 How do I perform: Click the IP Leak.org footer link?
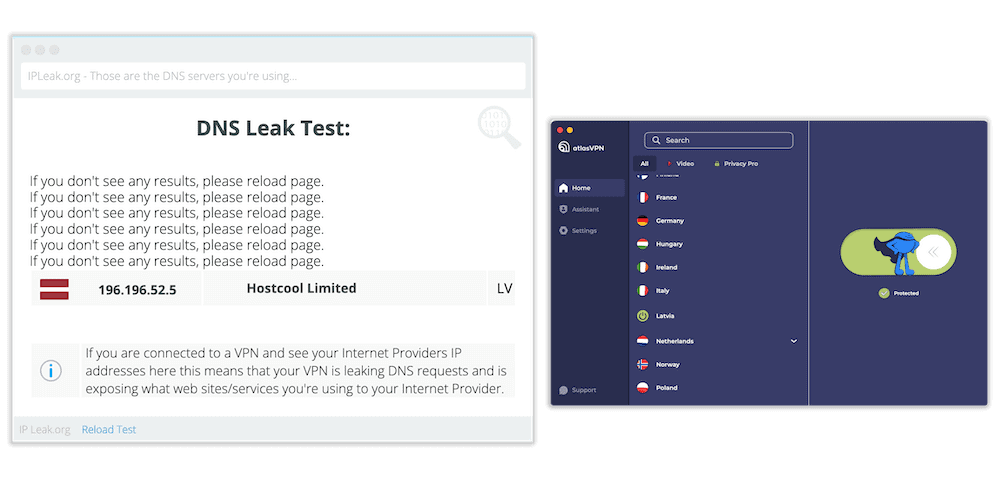44,429
